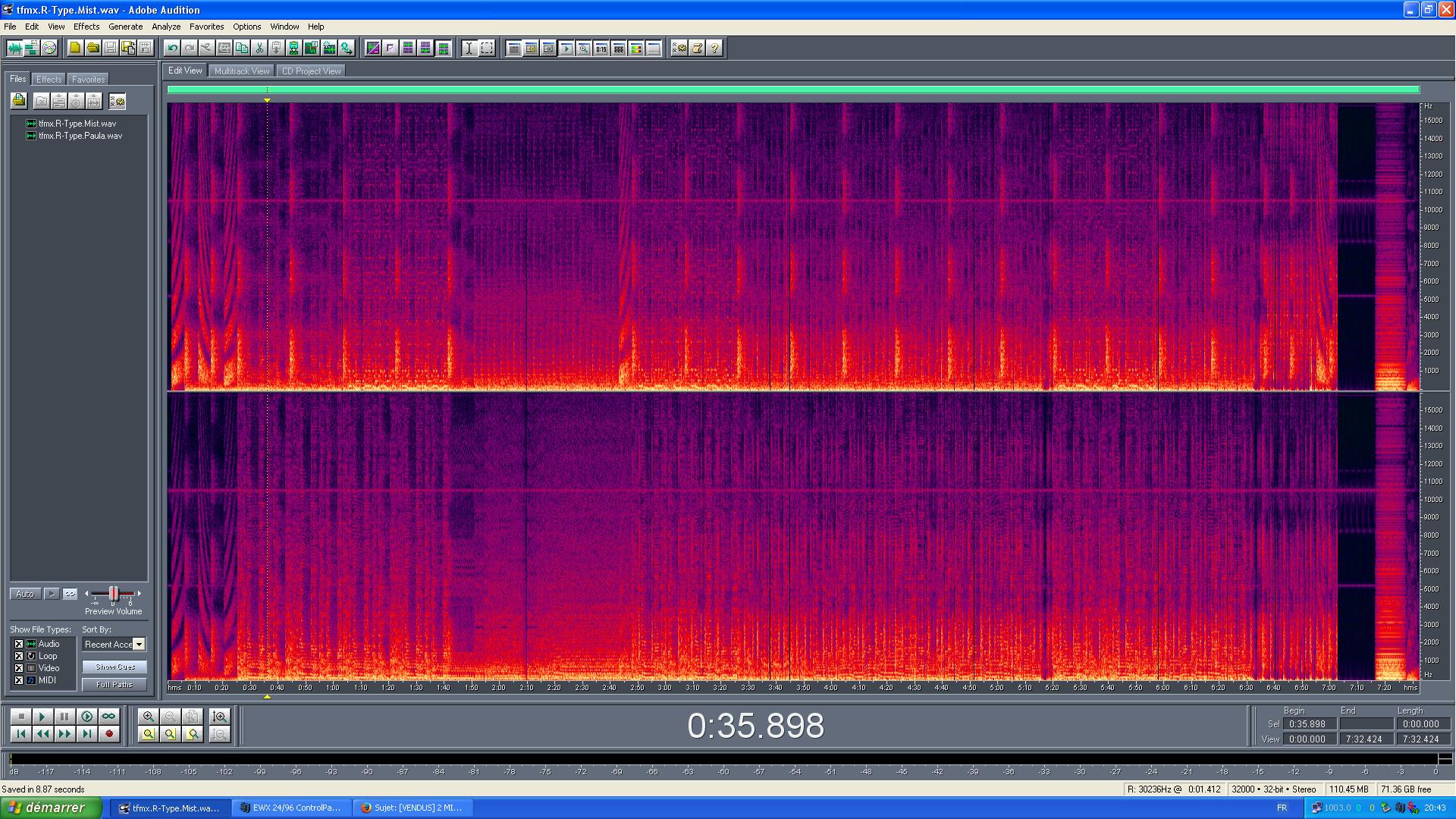Enable looped playback
Image resolution: width=1456 pixels, height=819 pixels.
[108, 717]
